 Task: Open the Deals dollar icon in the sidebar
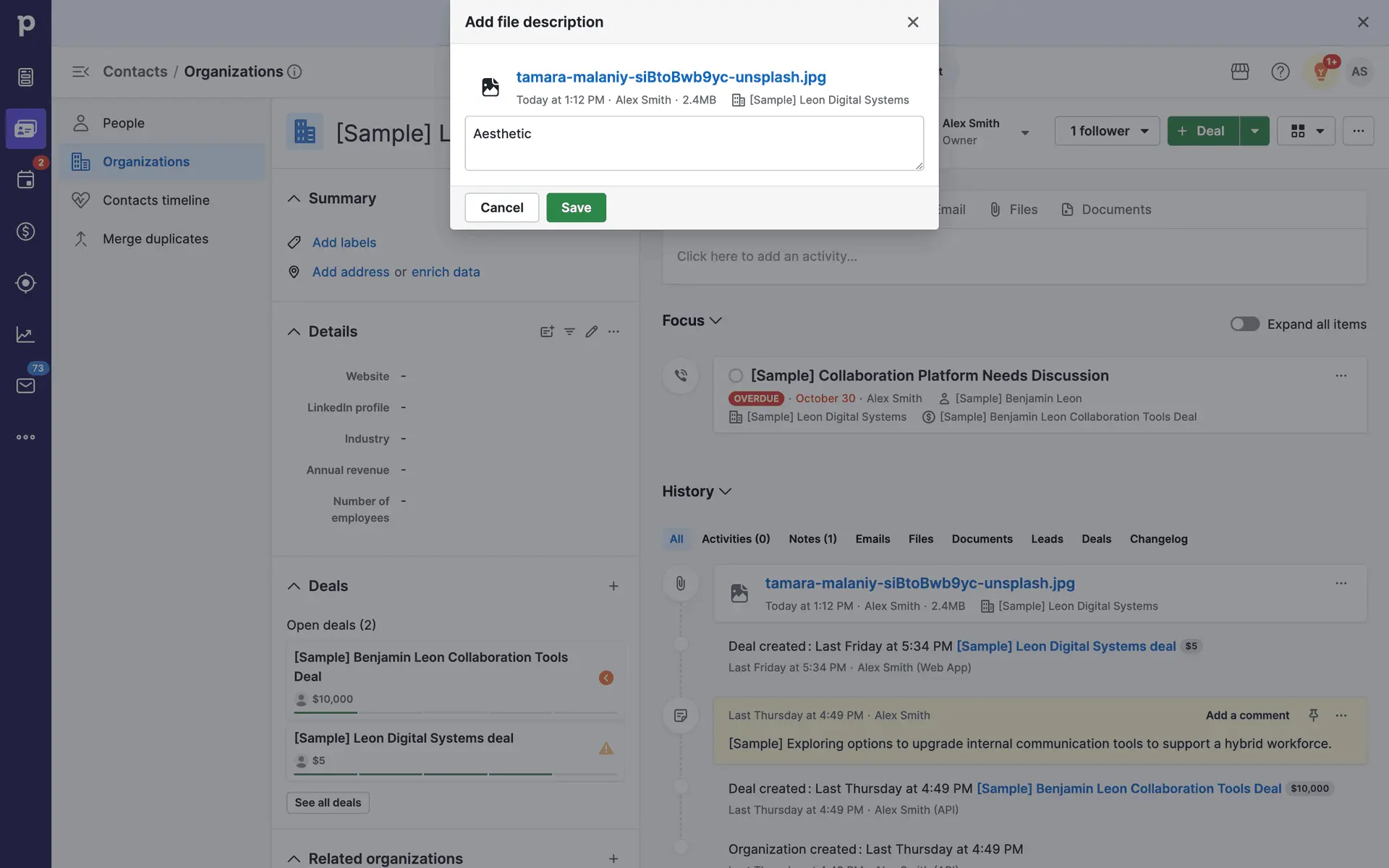pos(25,231)
